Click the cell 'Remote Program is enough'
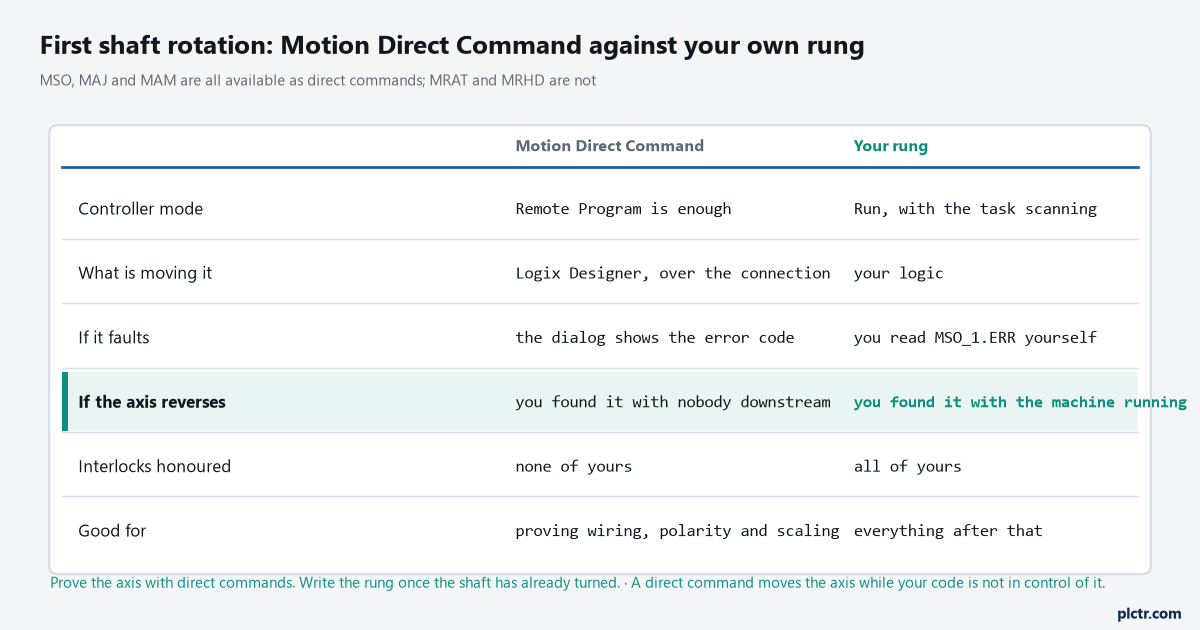Screen dimensions: 1200x630 point(624,209)
